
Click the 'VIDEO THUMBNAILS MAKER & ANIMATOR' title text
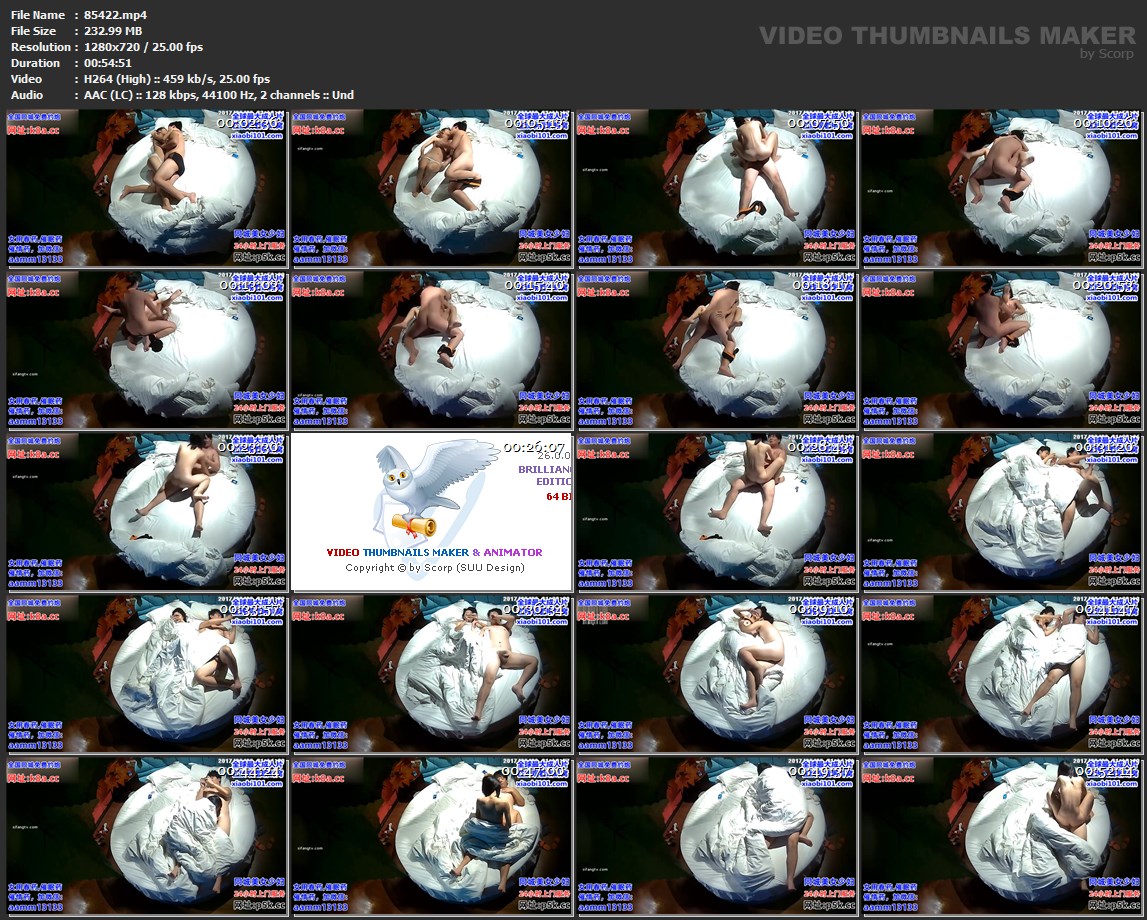point(434,552)
